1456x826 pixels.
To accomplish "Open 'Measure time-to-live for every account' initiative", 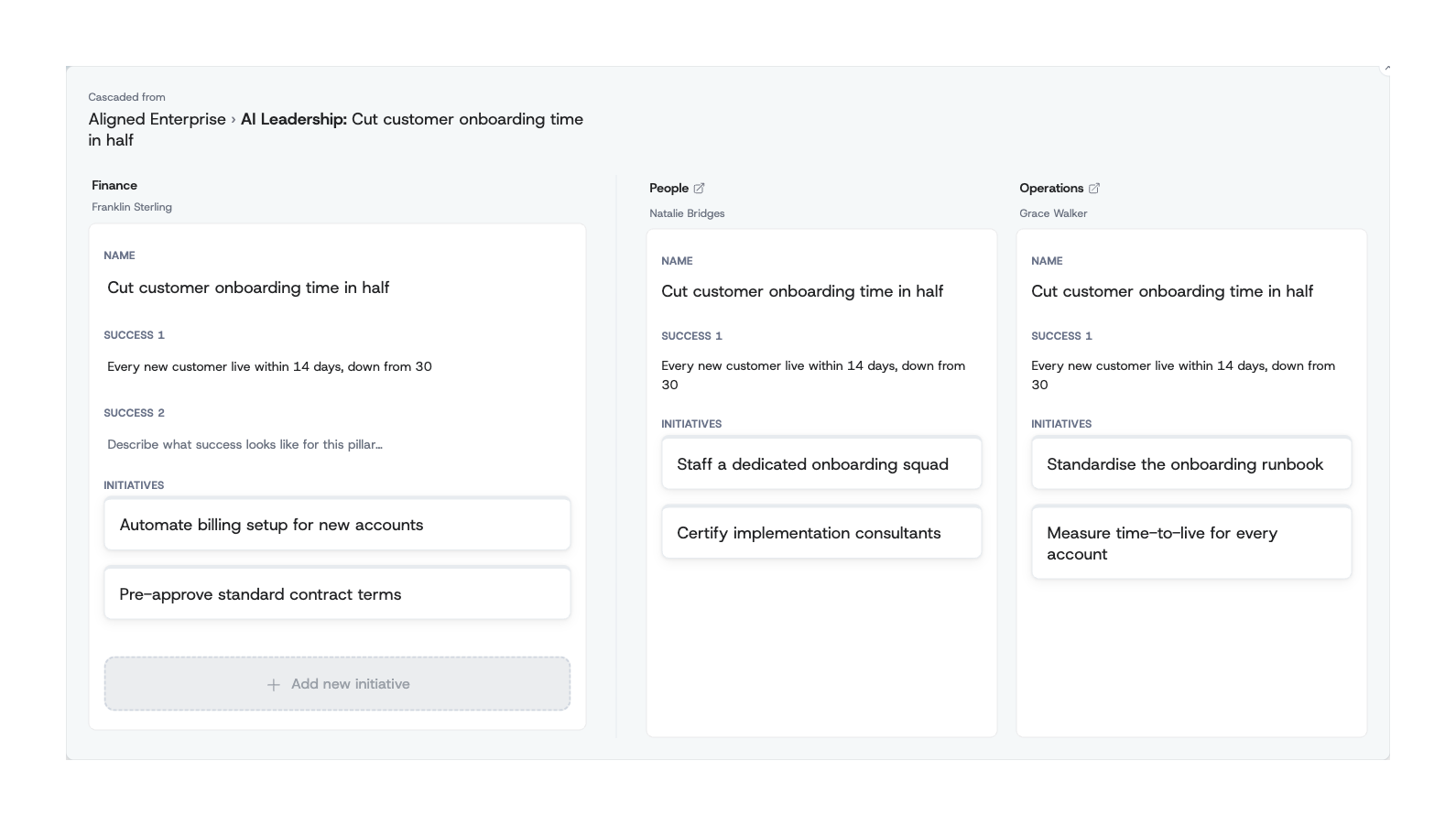I will point(1191,543).
